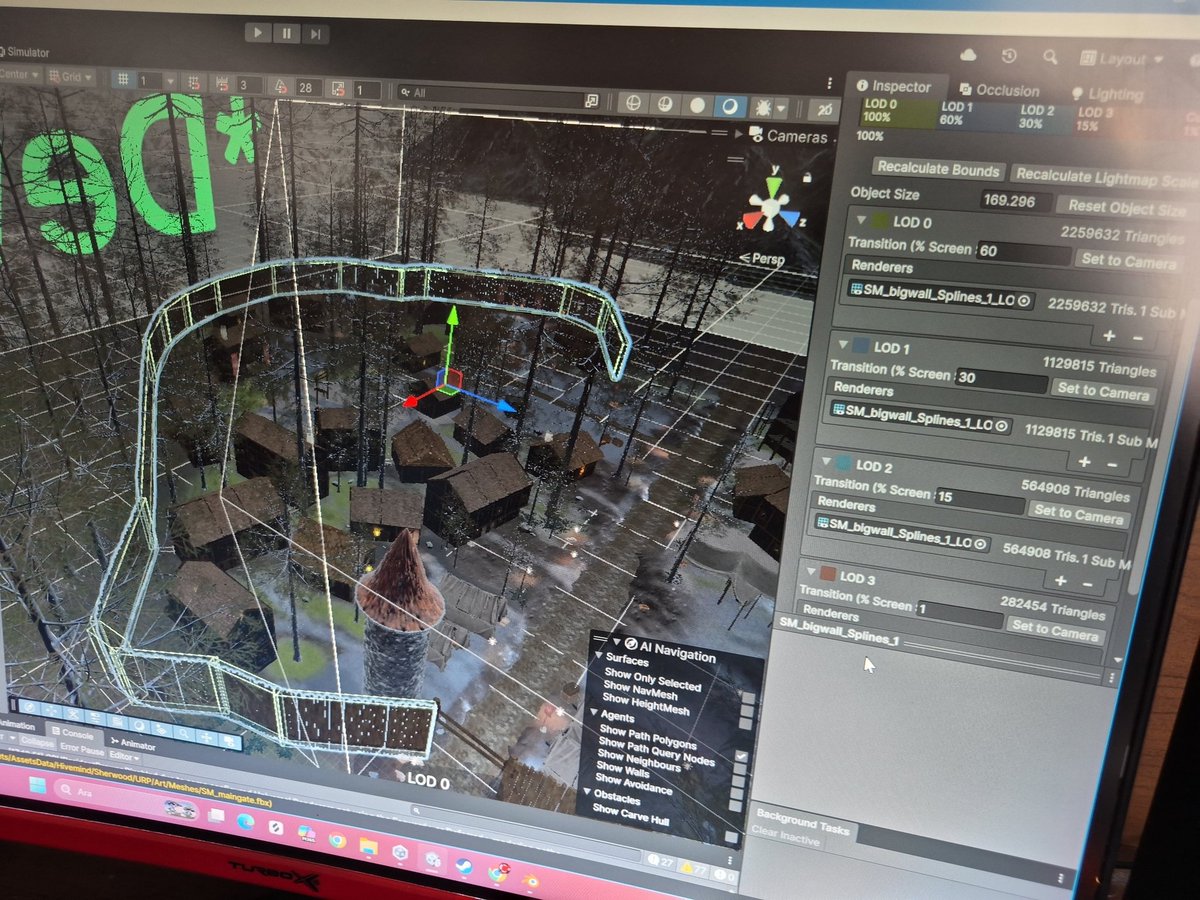Viewport: 1200px width, 900px height.
Task: Click the LOD 0 renderer object picker icon
Action: (1022, 300)
